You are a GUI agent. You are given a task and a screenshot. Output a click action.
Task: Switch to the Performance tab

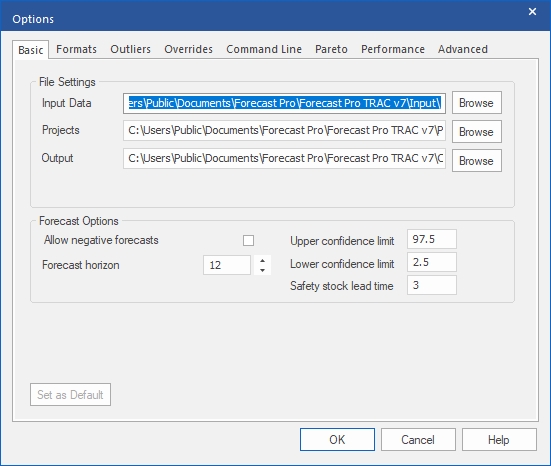[393, 49]
